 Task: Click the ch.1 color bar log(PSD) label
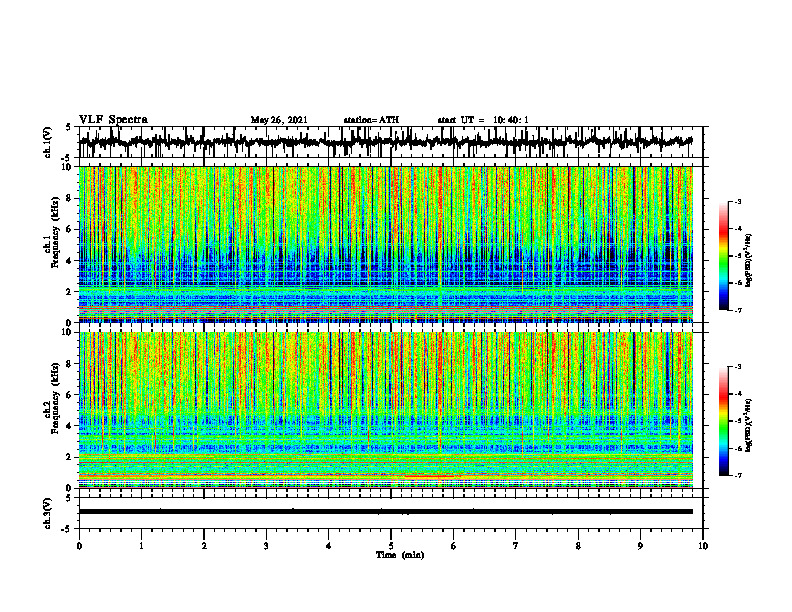tap(749, 261)
